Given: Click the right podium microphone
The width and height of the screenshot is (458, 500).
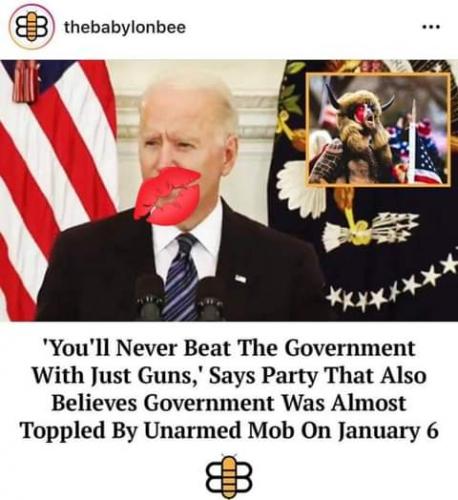Looking at the screenshot, I should (x=211, y=298).
